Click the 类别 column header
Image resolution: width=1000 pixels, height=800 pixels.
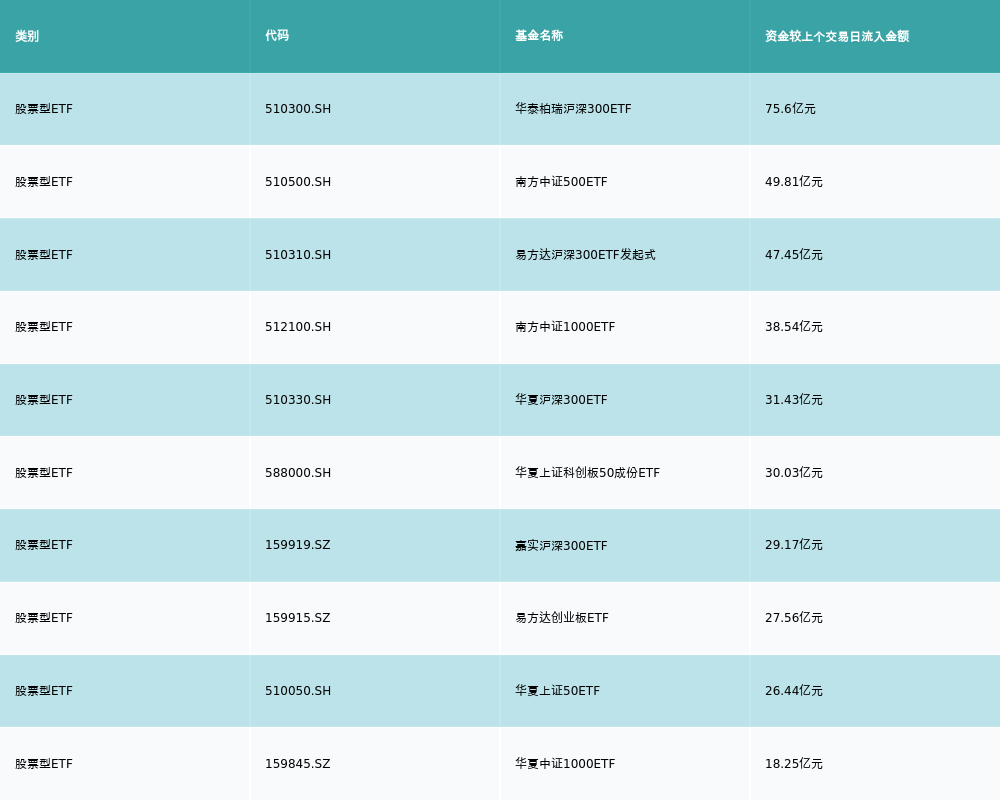coord(27,36)
